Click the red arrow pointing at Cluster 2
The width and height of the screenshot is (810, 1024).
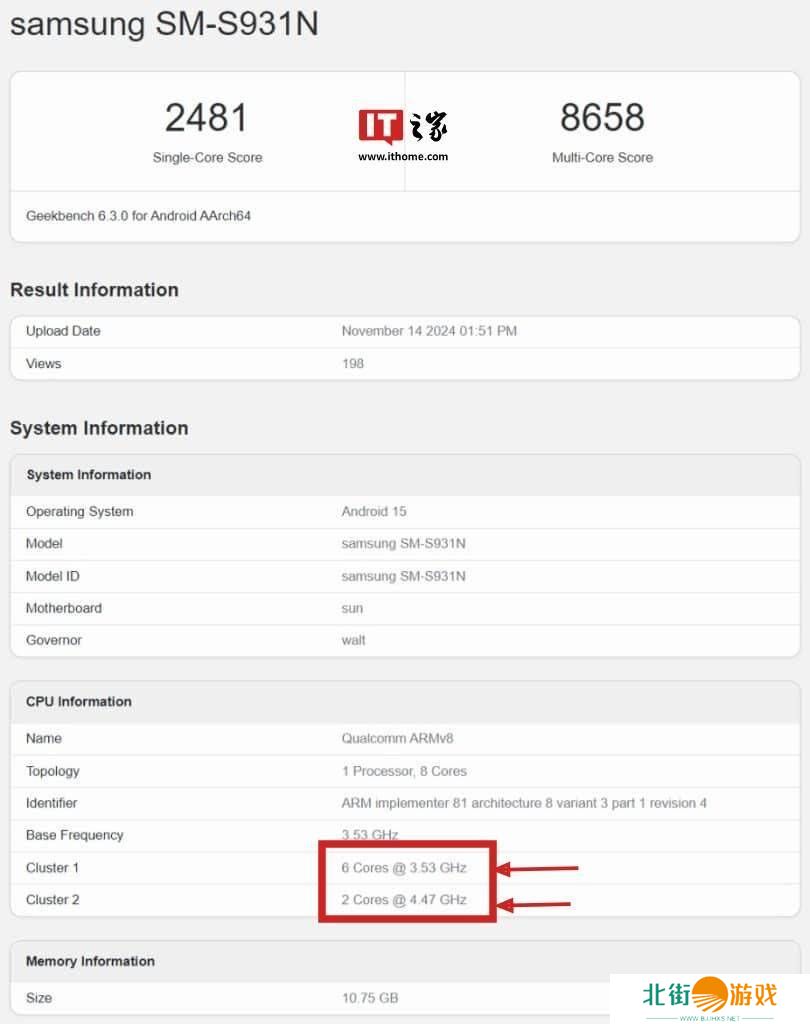coord(534,905)
